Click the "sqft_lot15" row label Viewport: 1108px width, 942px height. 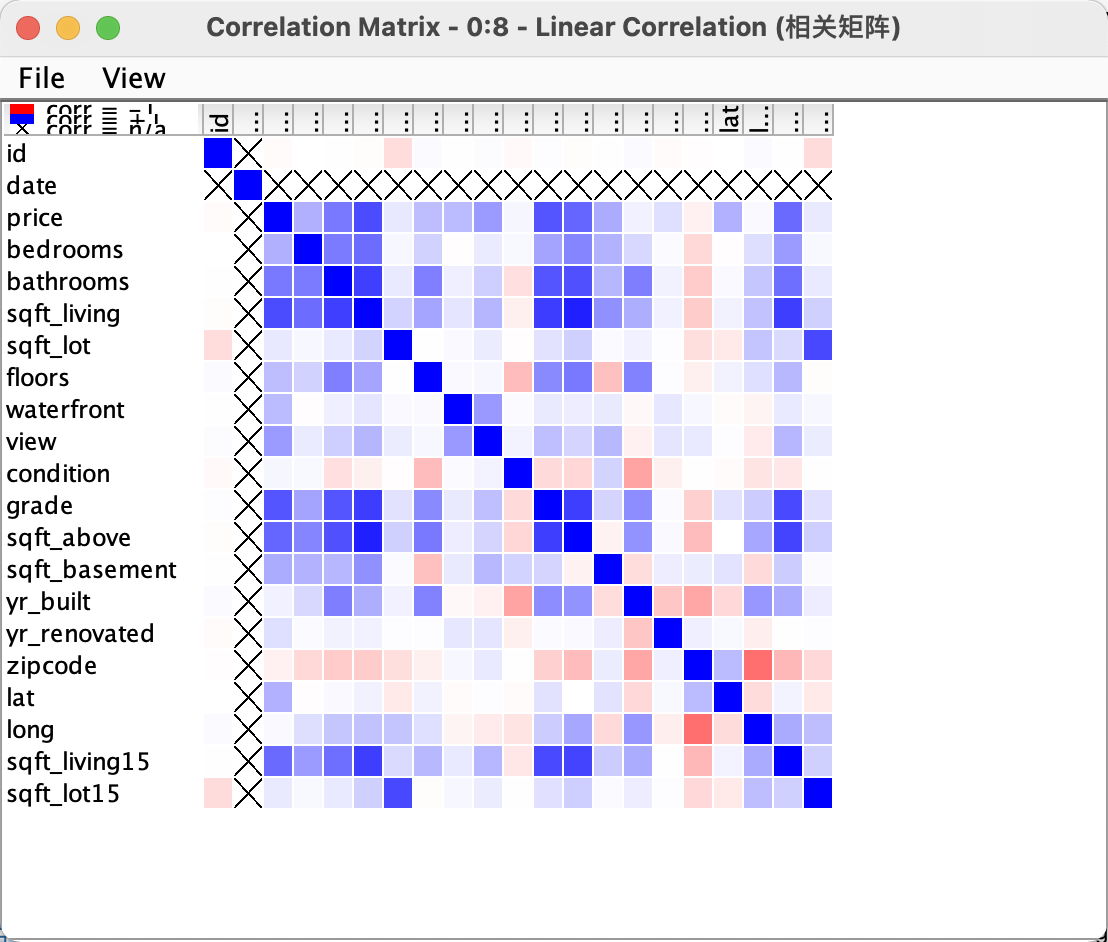coord(64,794)
